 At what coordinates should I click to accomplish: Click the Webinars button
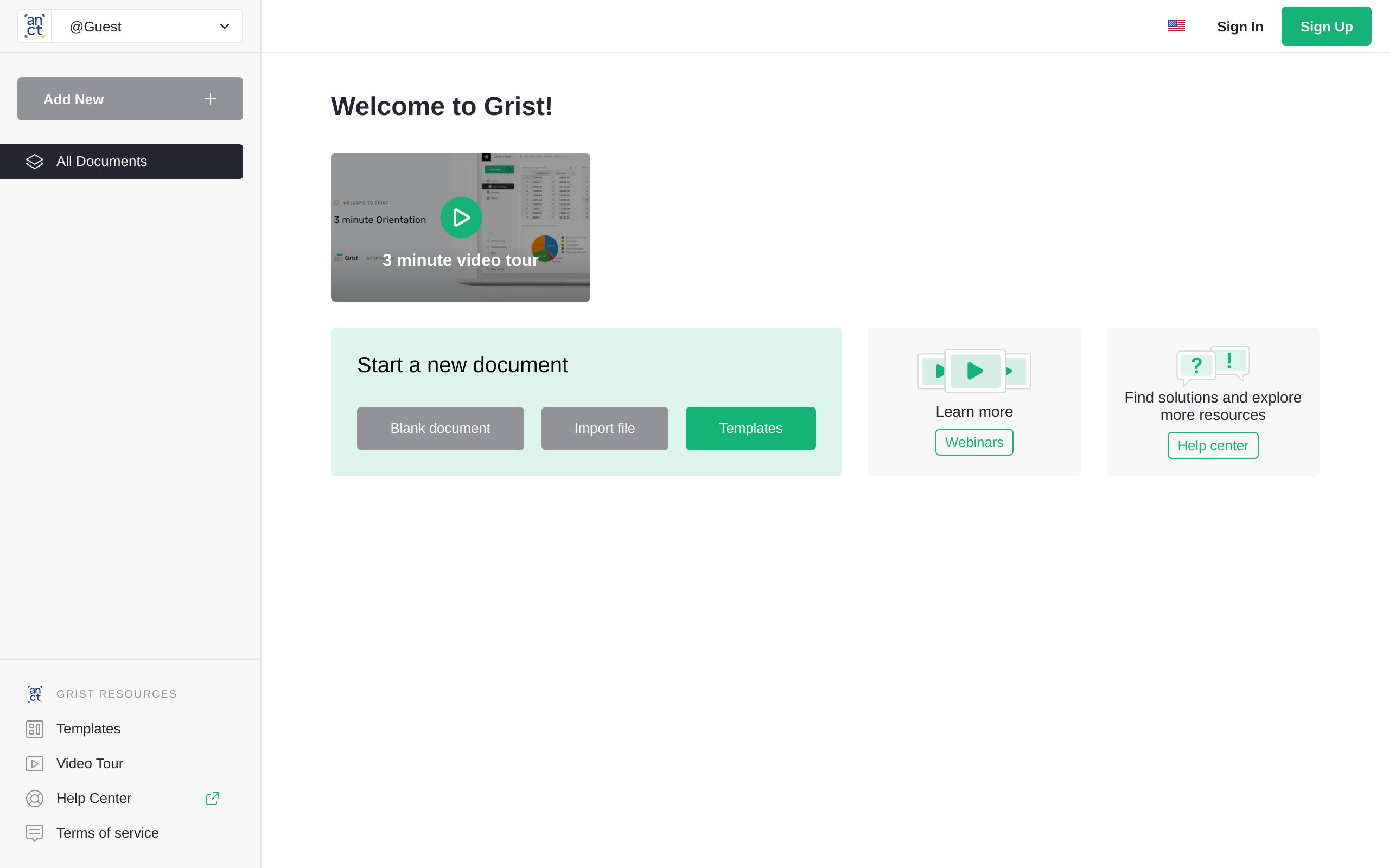tap(974, 442)
